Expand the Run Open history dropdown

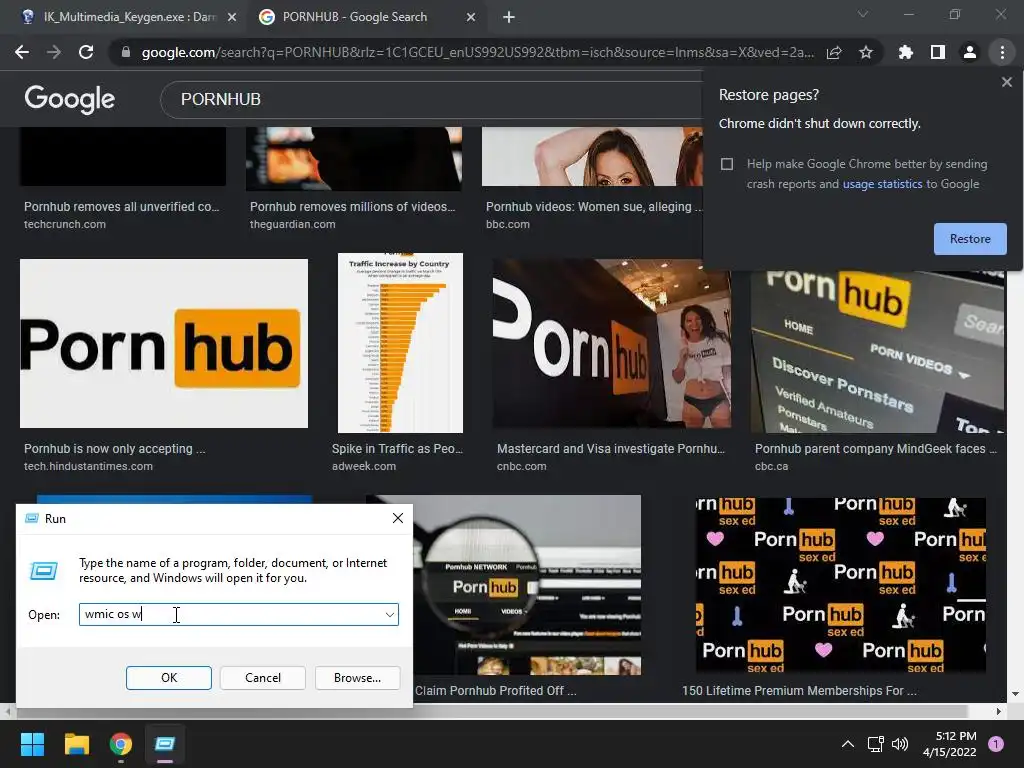390,615
